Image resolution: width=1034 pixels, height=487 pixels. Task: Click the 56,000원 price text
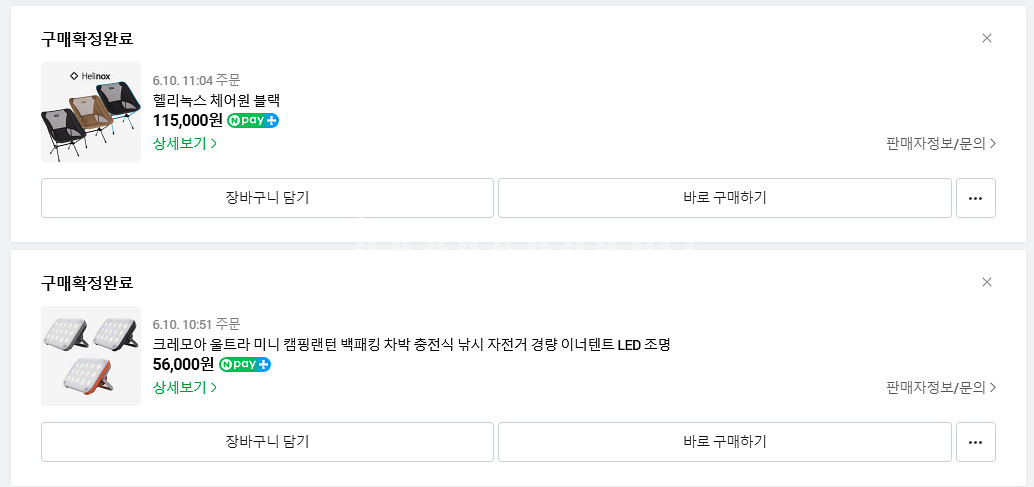(x=183, y=364)
